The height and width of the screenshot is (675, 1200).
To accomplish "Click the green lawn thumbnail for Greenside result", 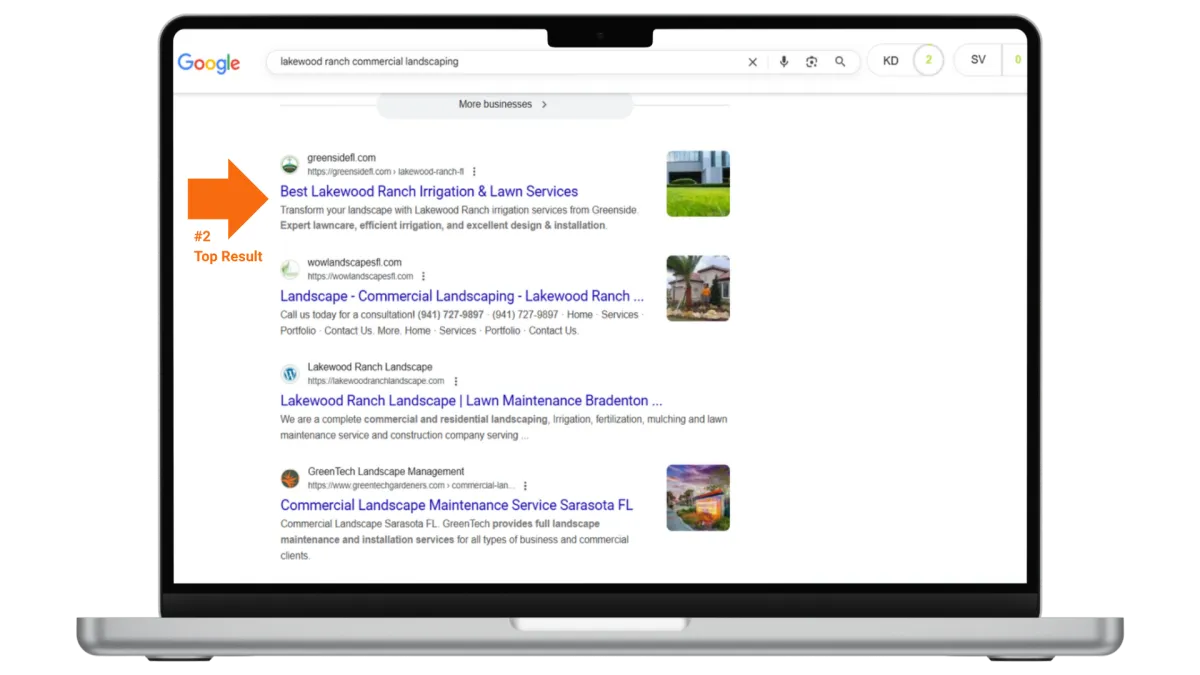I will coord(698,183).
